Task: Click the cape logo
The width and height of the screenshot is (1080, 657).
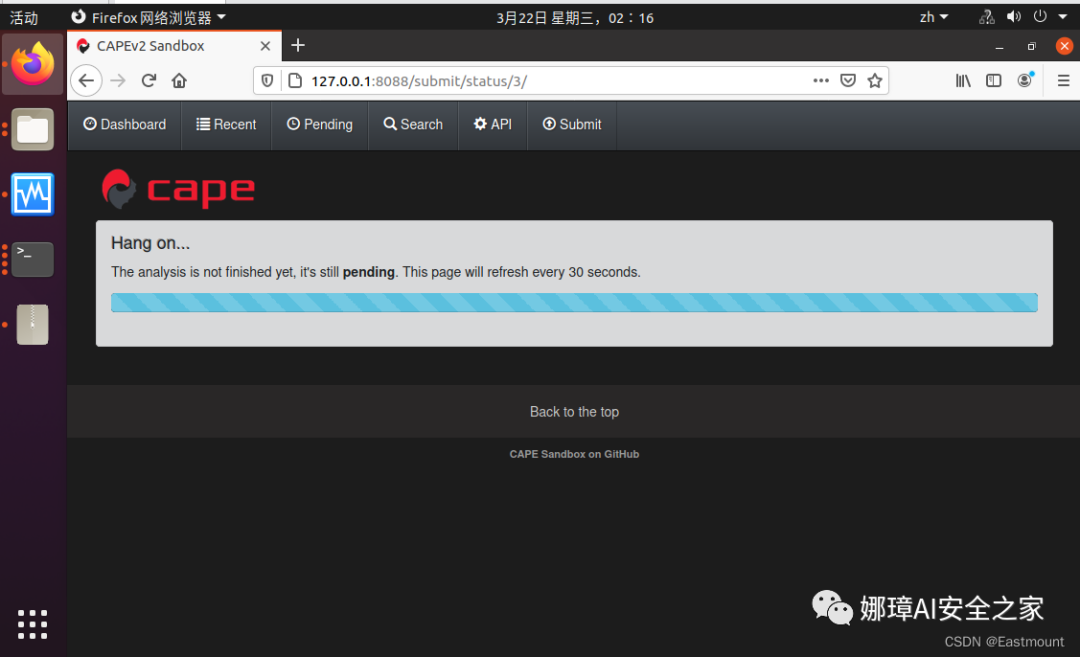Action: point(178,189)
